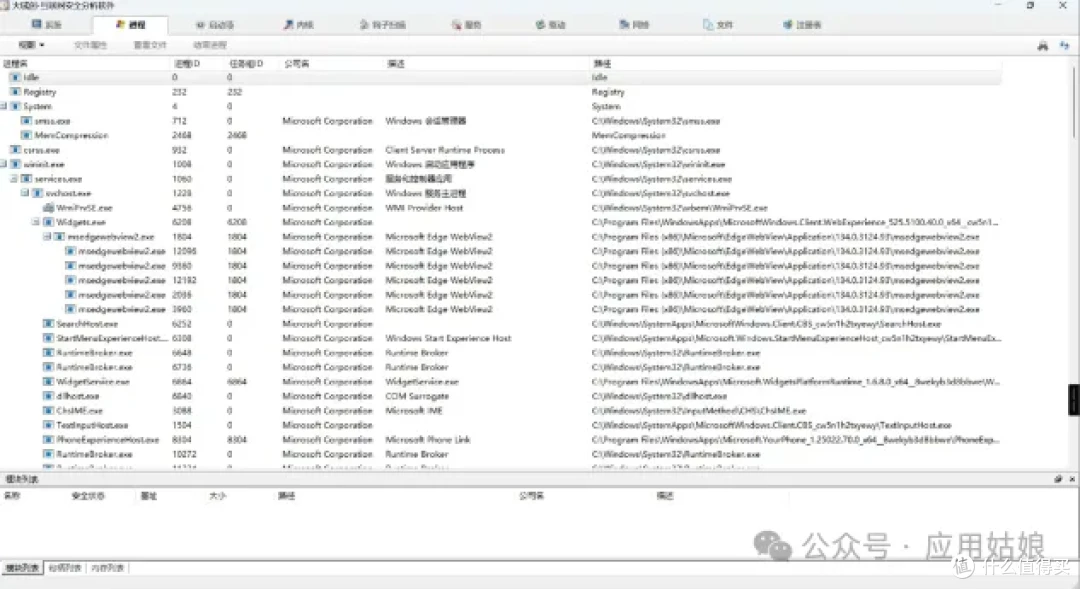Click the csrss.exe process icon
1080x589 pixels.
pyautogui.click(x=15, y=149)
